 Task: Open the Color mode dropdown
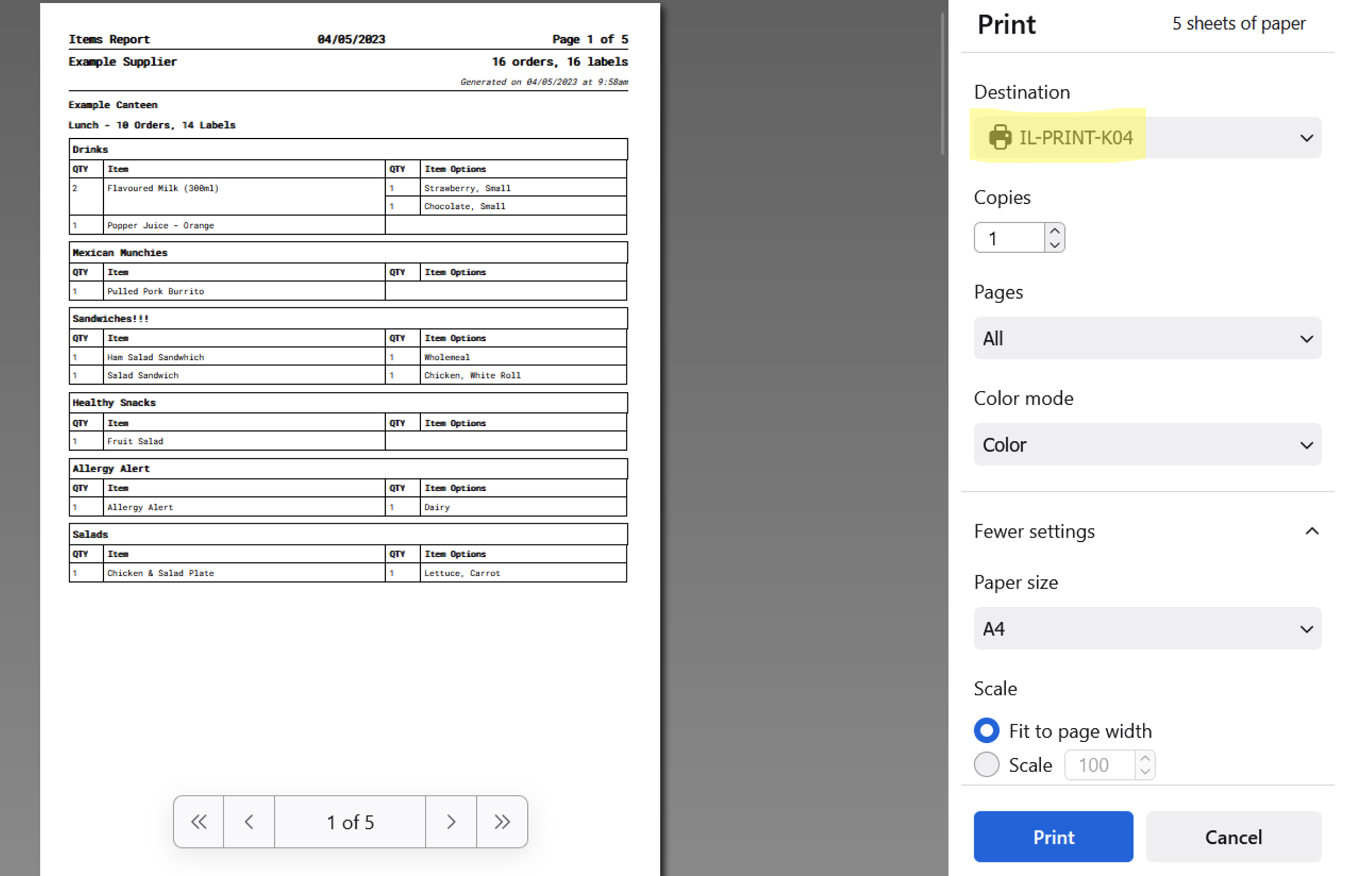click(x=1147, y=444)
